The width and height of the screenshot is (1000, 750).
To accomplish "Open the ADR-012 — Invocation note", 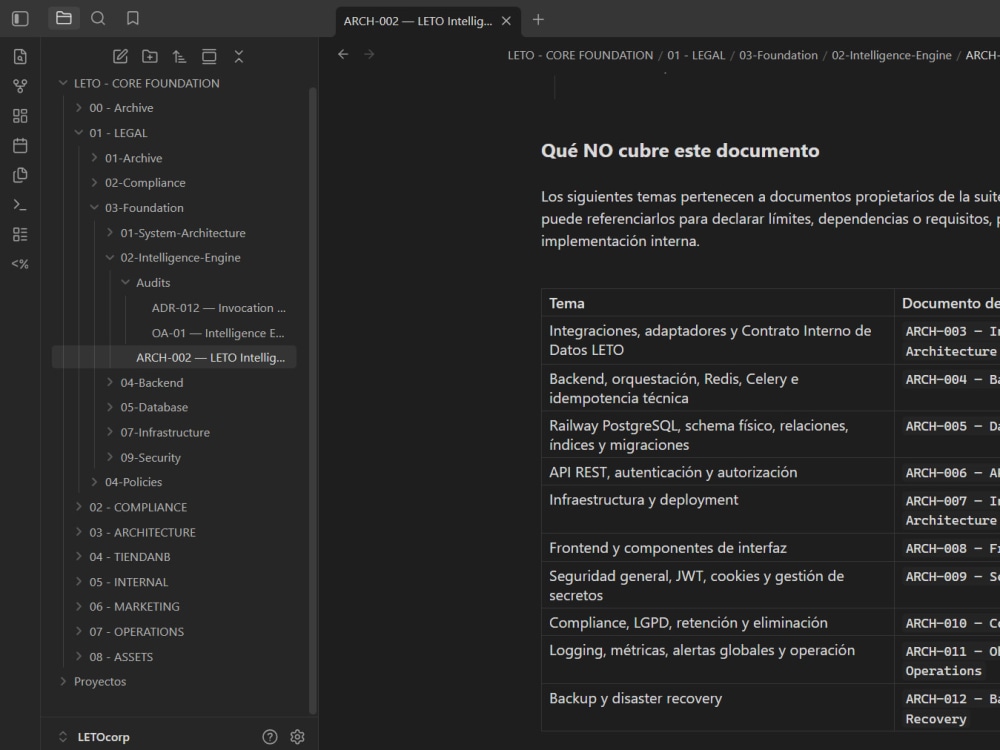I will 219,308.
